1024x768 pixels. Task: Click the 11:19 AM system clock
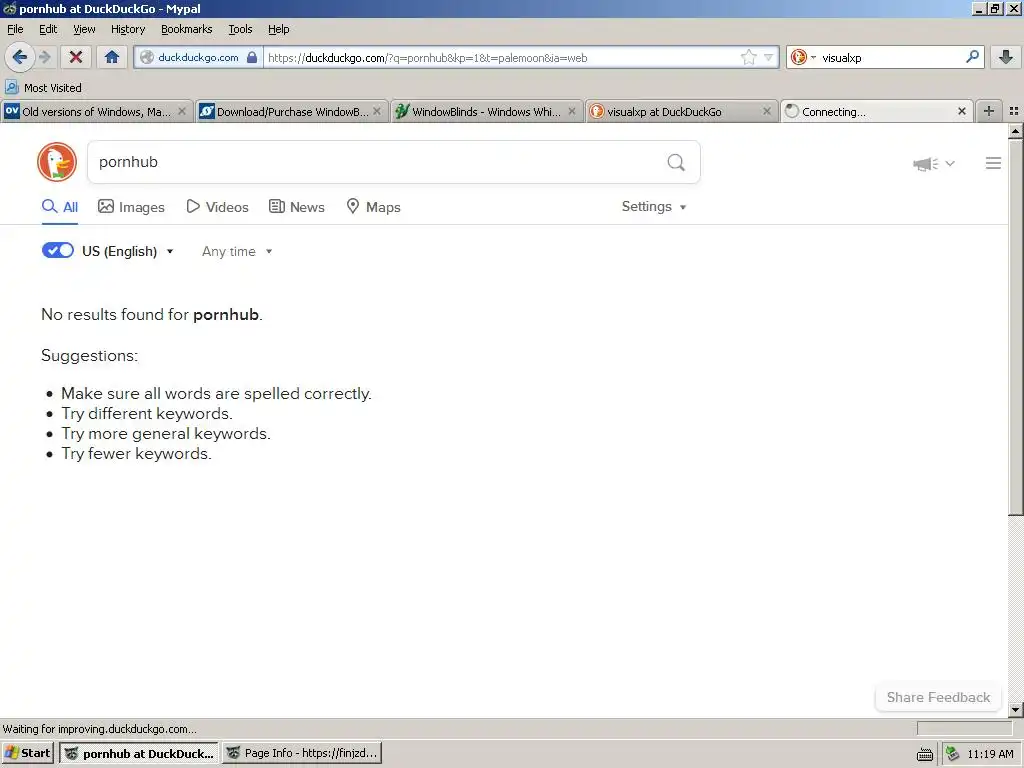991,754
